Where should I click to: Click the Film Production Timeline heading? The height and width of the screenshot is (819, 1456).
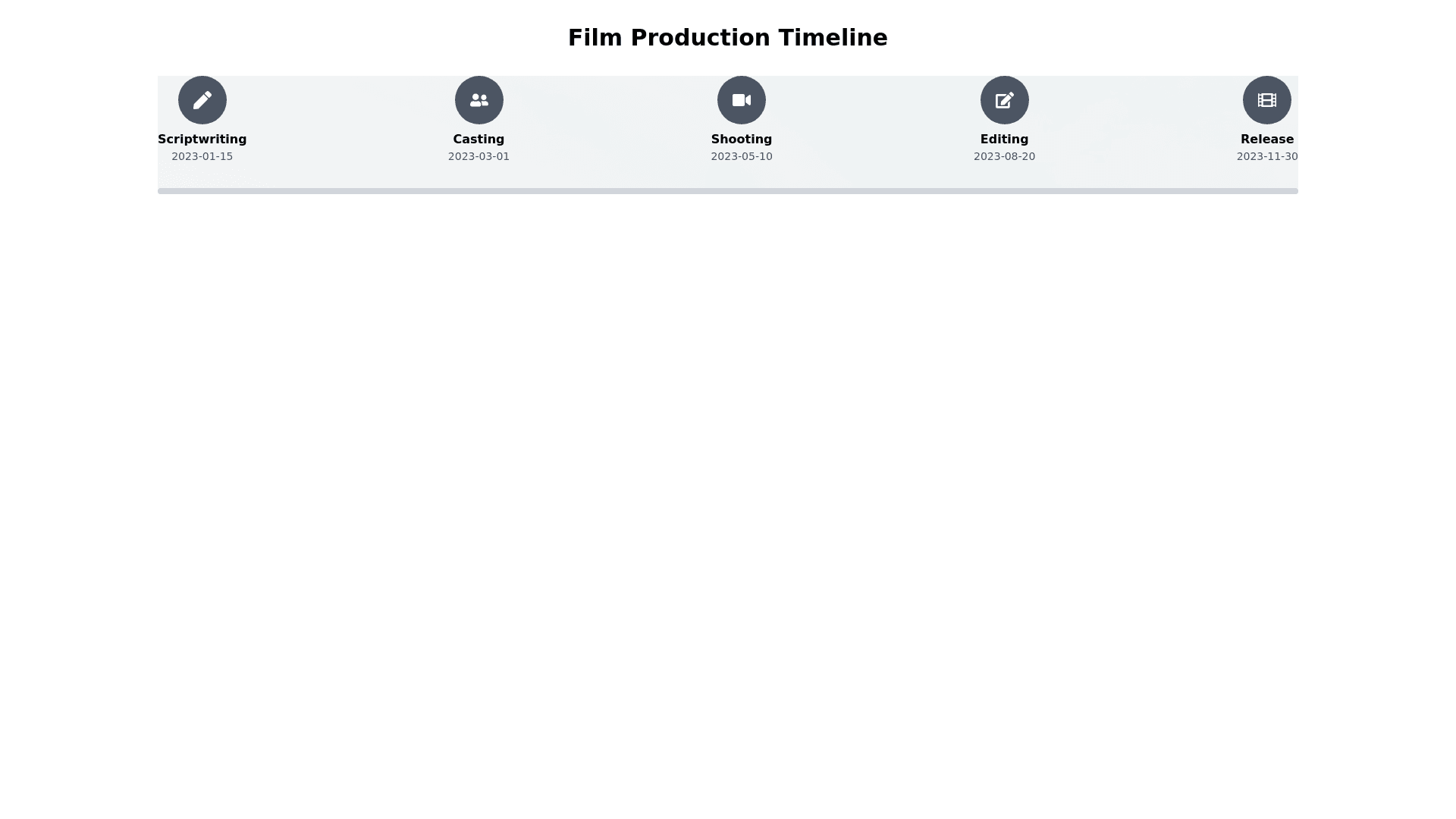[x=727, y=38]
